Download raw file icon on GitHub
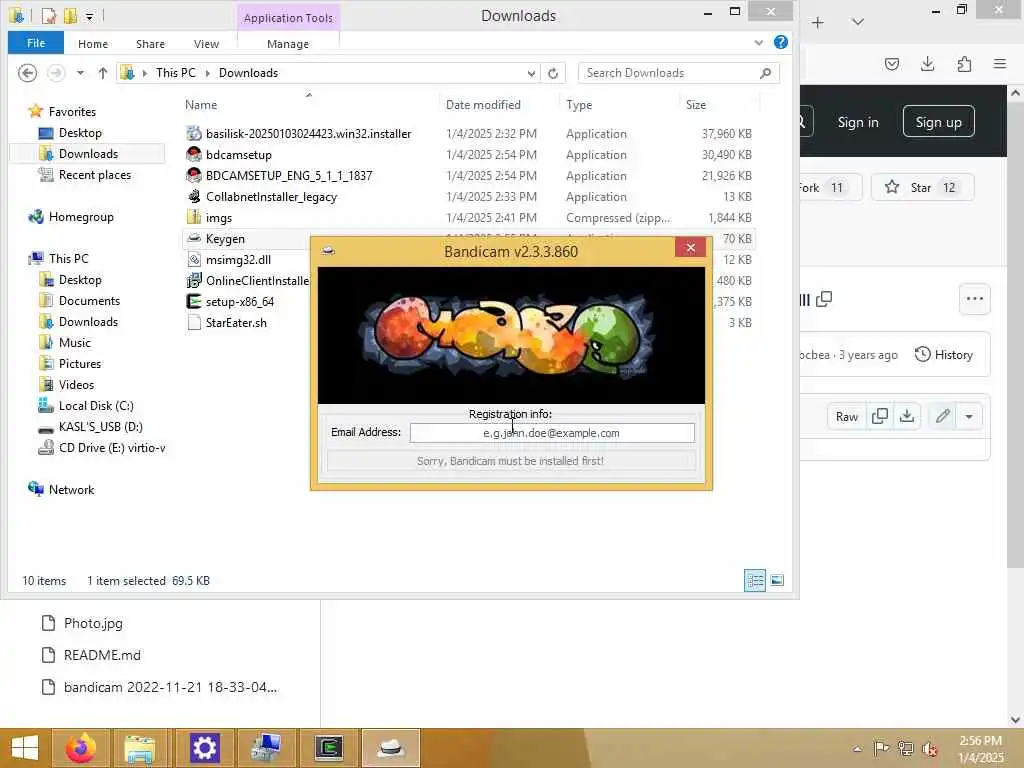Image resolution: width=1024 pixels, height=768 pixels. tap(907, 416)
